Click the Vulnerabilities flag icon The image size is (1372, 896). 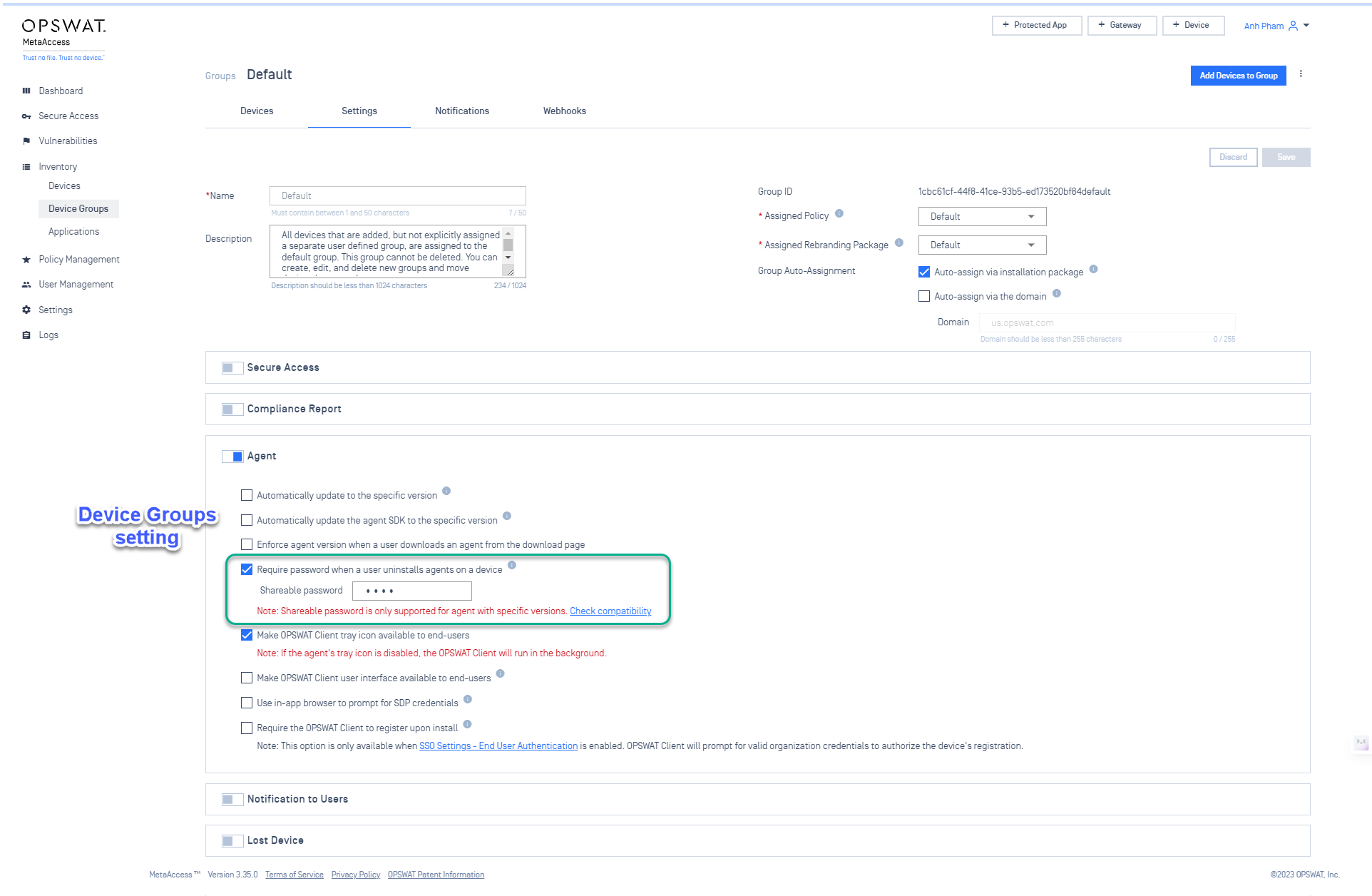click(26, 141)
